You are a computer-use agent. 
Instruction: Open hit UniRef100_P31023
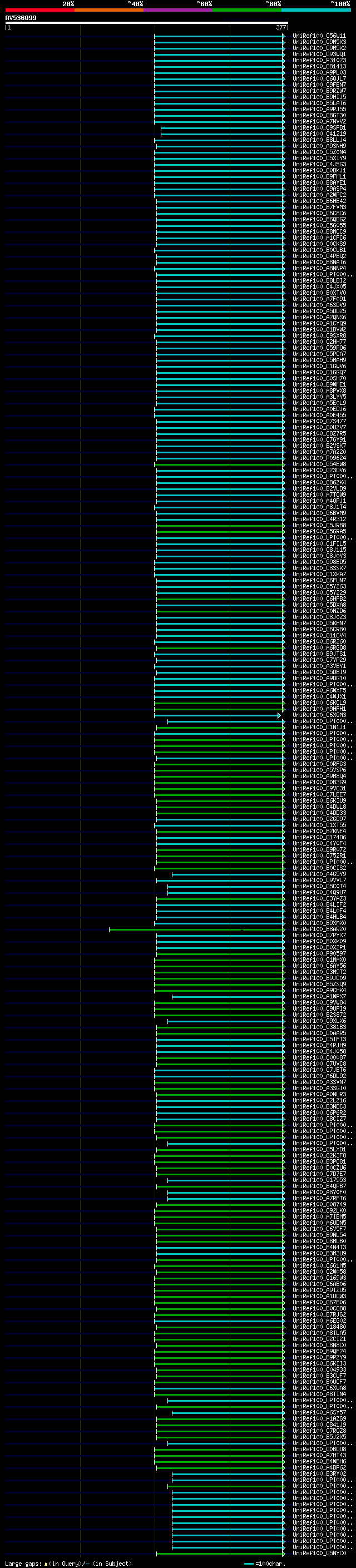pos(319,60)
